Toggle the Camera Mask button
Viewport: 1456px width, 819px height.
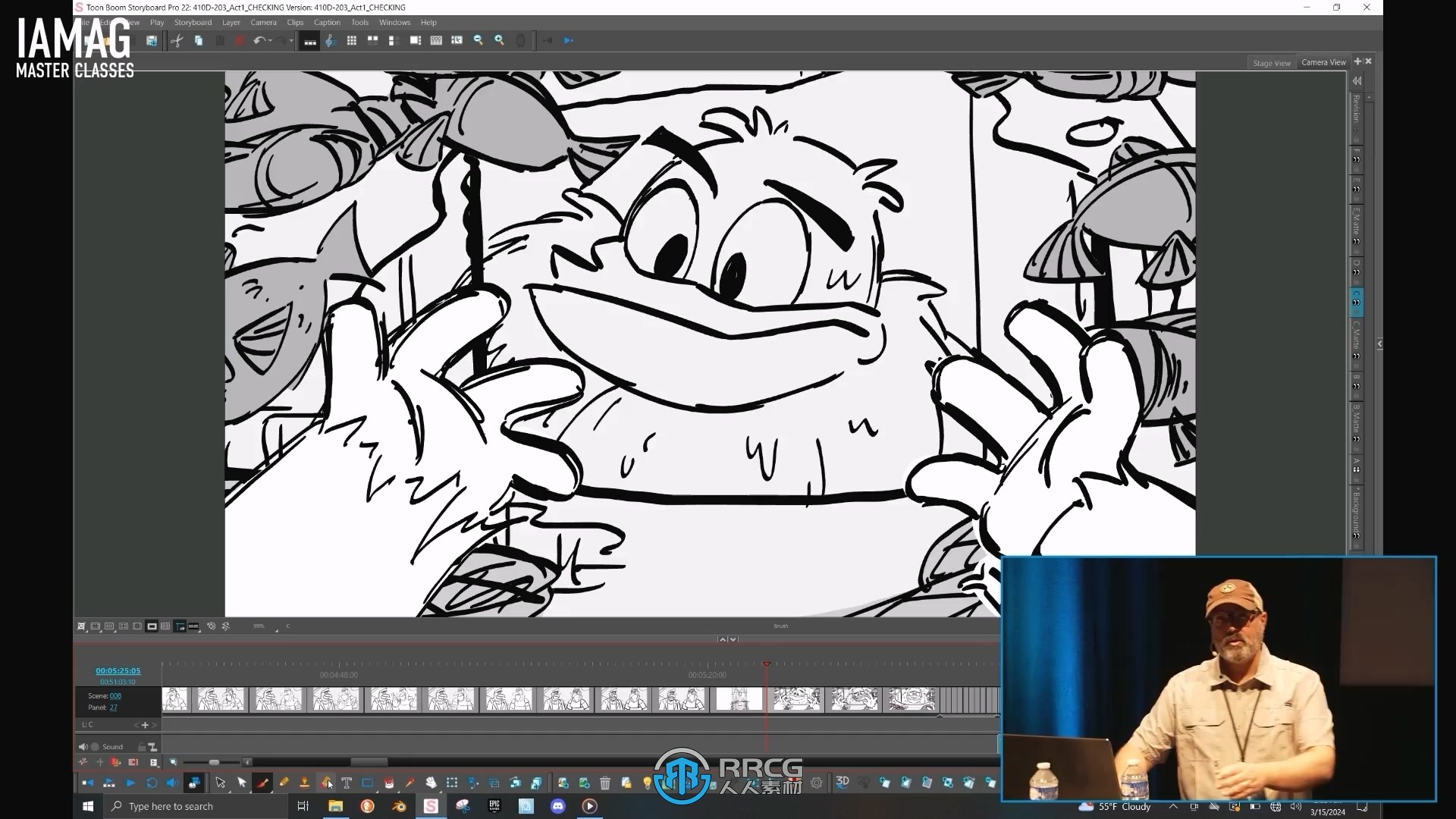click(152, 626)
